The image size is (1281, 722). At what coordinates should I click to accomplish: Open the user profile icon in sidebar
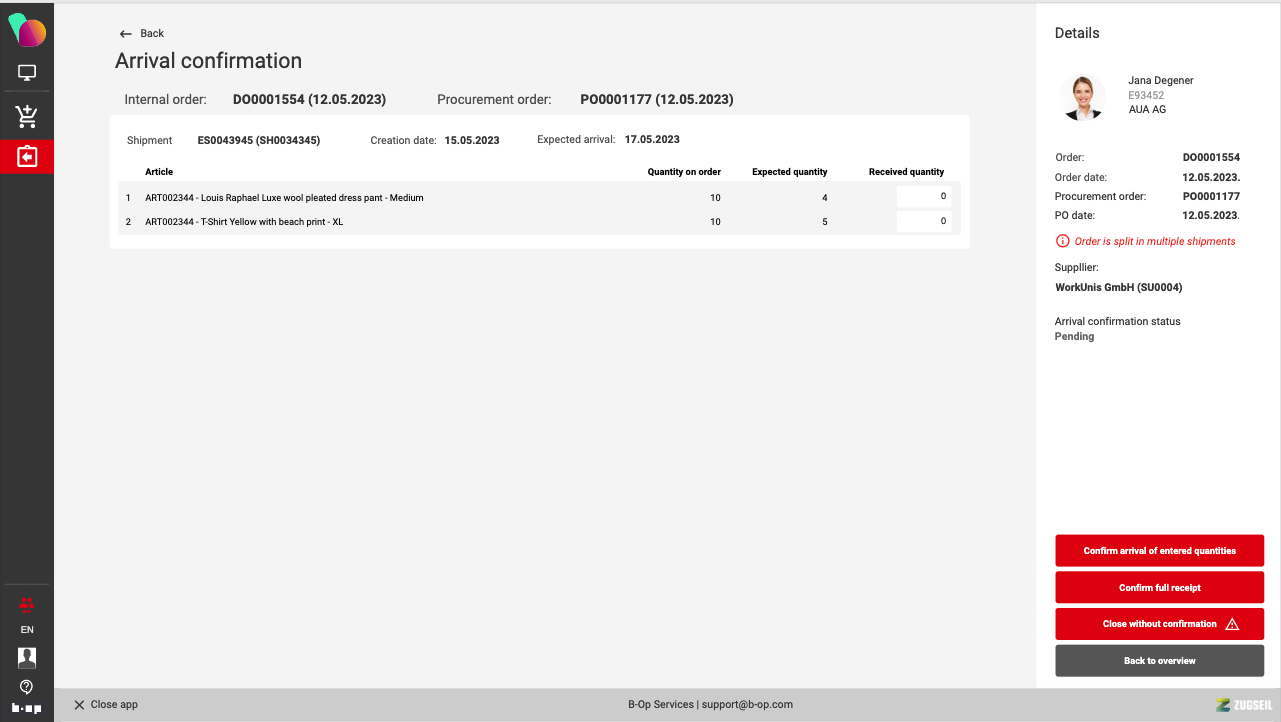[27, 657]
